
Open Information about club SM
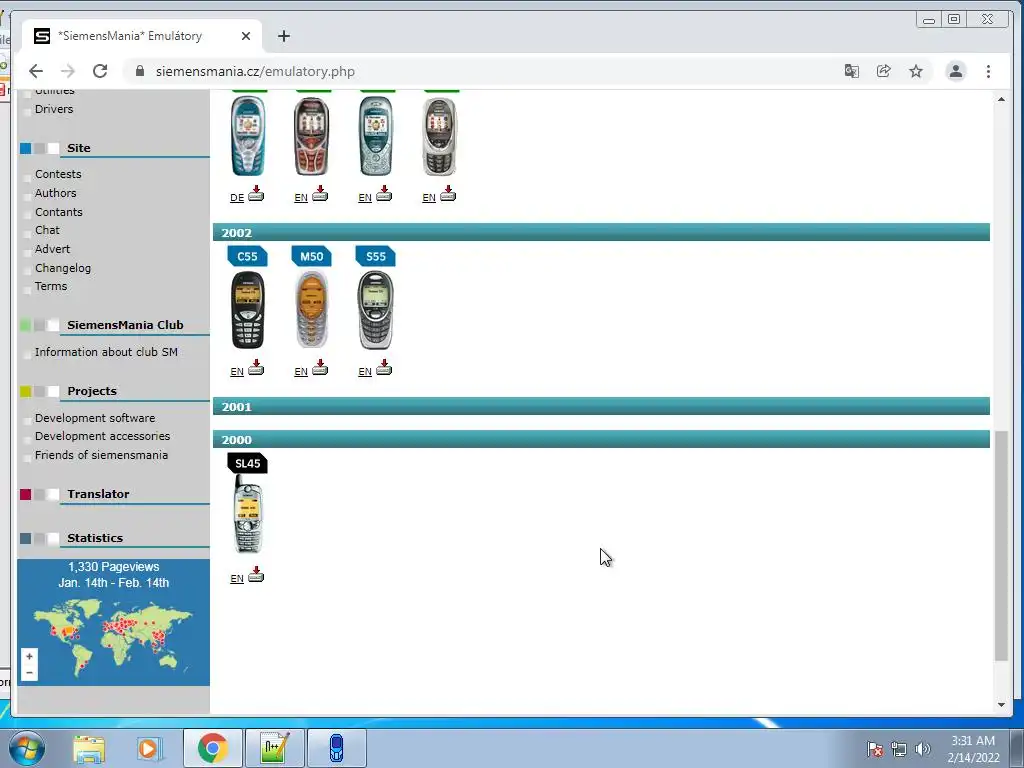[x=106, y=352]
